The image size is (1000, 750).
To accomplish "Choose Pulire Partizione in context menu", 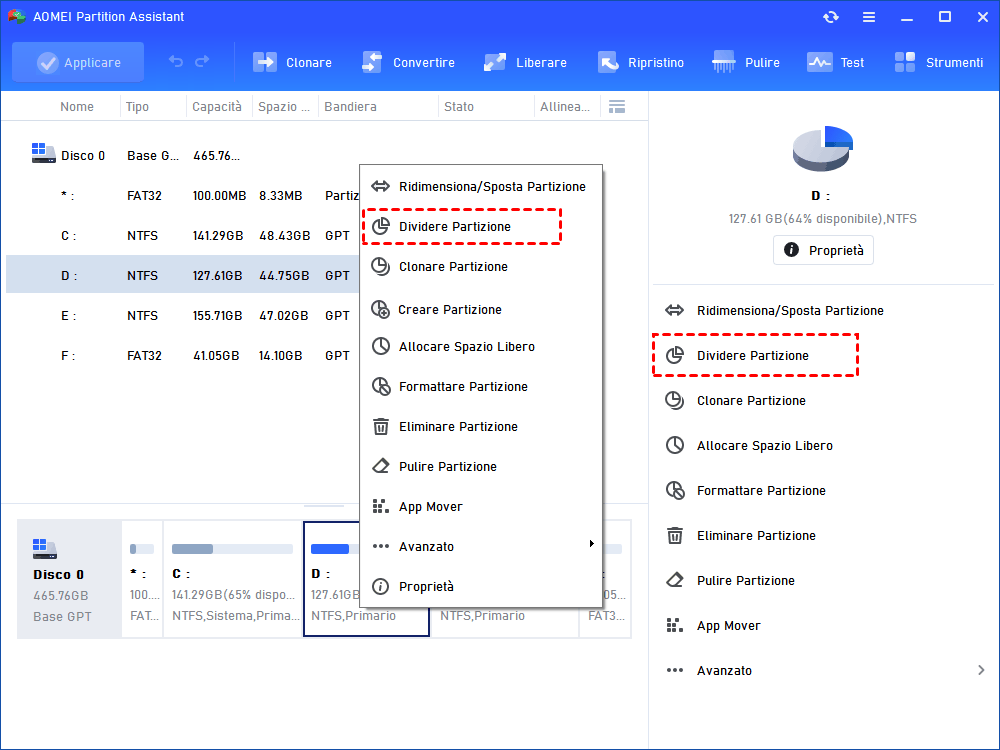I will click(x=481, y=466).
